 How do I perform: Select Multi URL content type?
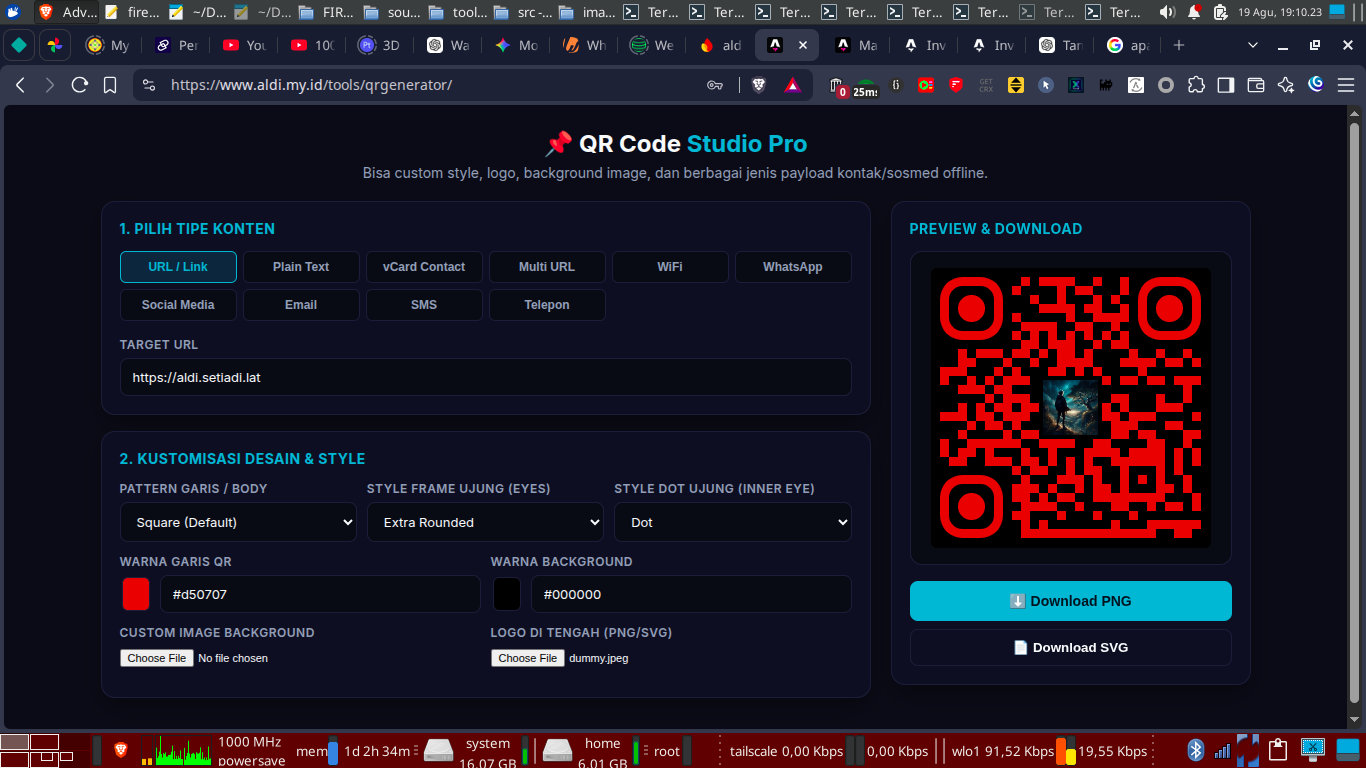[547, 267]
